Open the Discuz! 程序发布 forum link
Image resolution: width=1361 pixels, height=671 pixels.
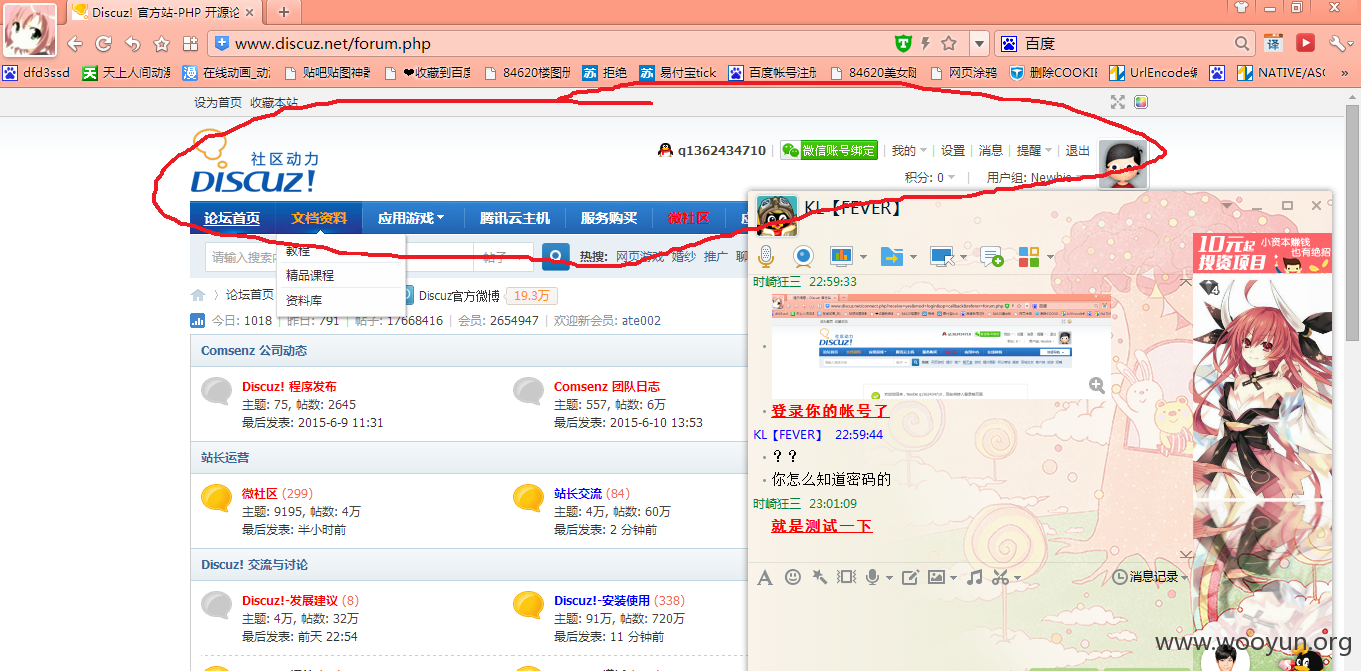289,387
